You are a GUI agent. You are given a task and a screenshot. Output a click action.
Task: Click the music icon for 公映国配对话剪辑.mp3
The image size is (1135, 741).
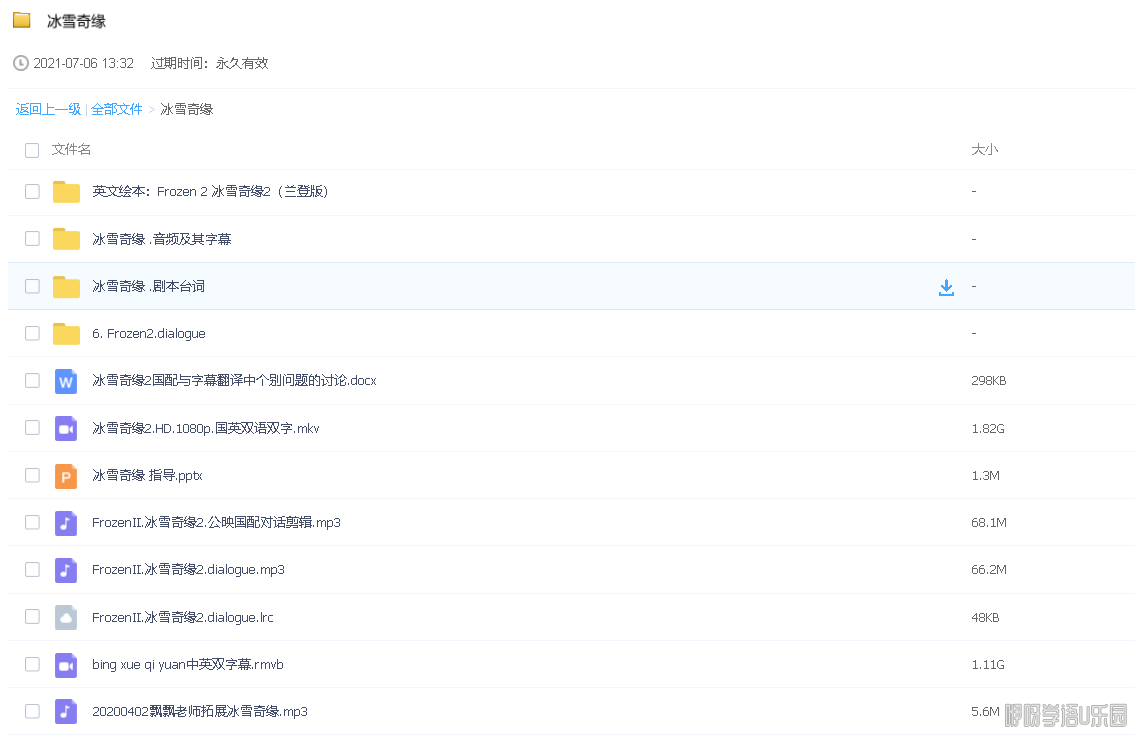(66, 523)
